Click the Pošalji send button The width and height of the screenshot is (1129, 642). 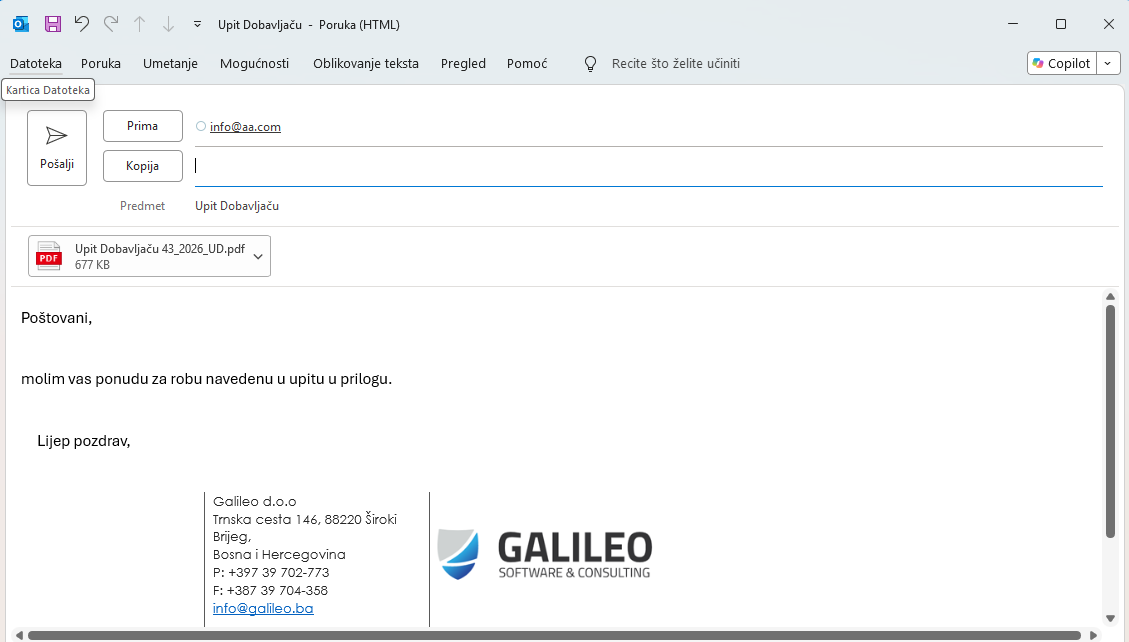point(57,148)
